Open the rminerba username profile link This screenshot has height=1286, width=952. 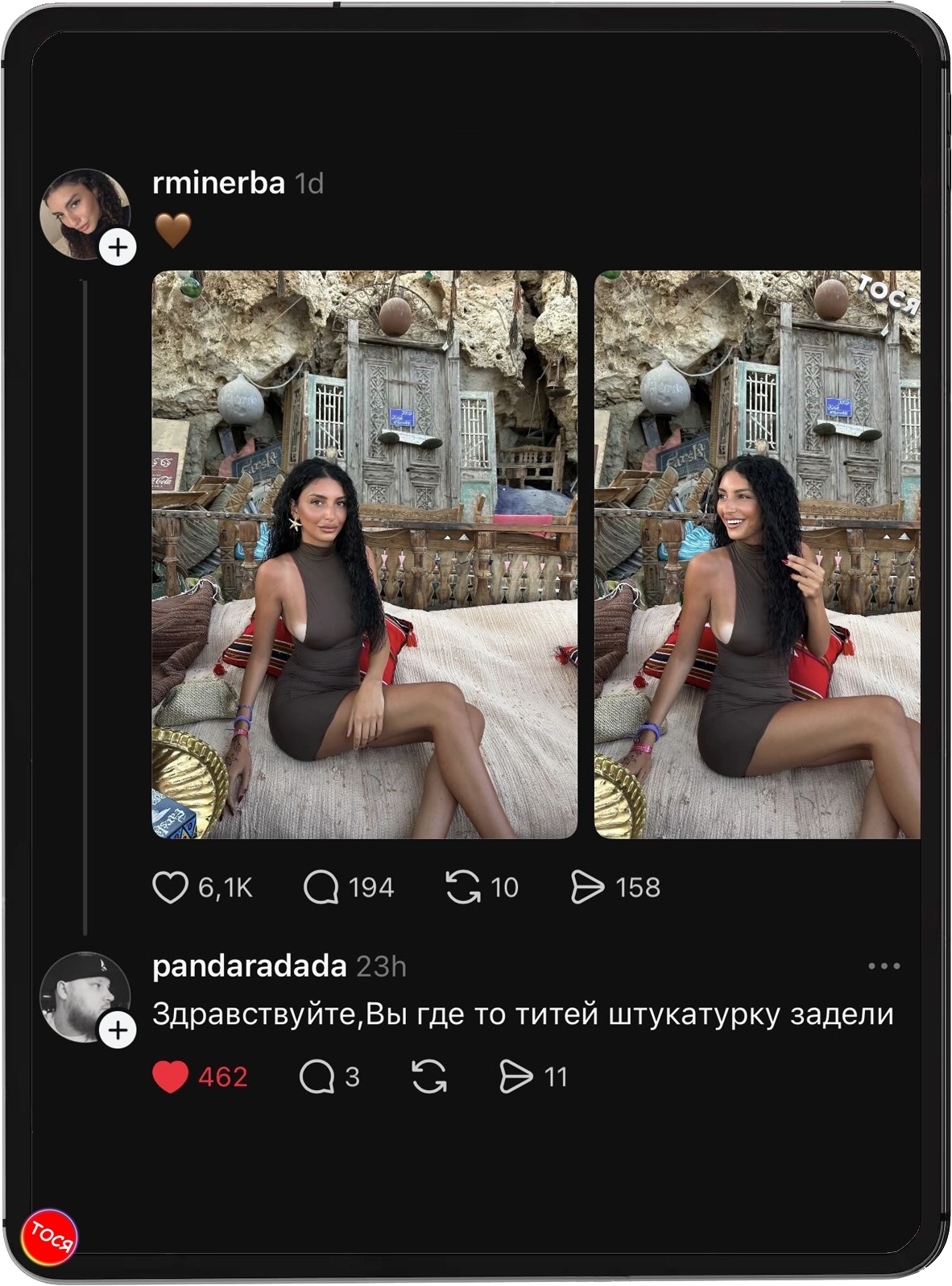click(218, 184)
